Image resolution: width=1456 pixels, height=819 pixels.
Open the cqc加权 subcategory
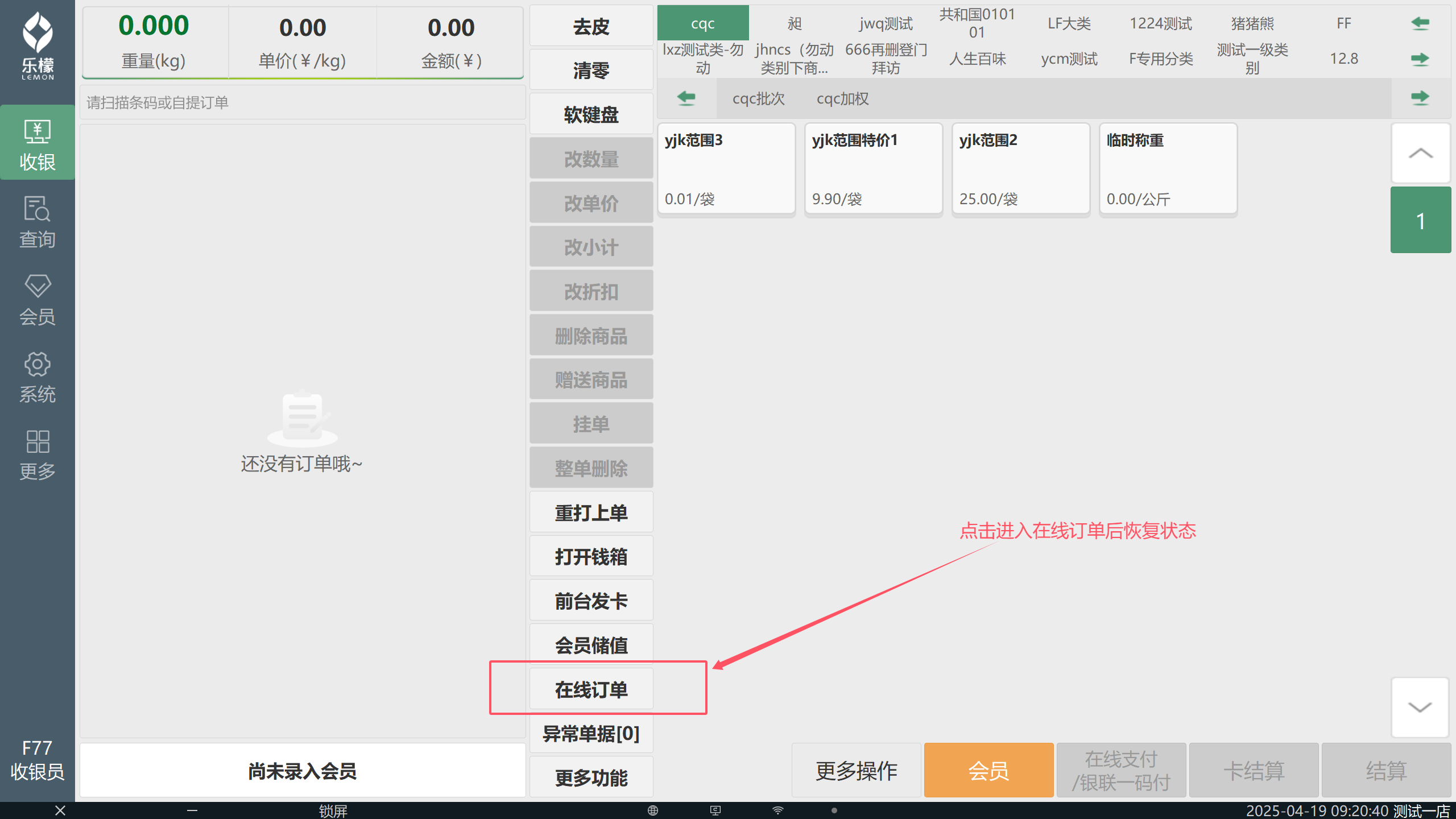click(843, 98)
